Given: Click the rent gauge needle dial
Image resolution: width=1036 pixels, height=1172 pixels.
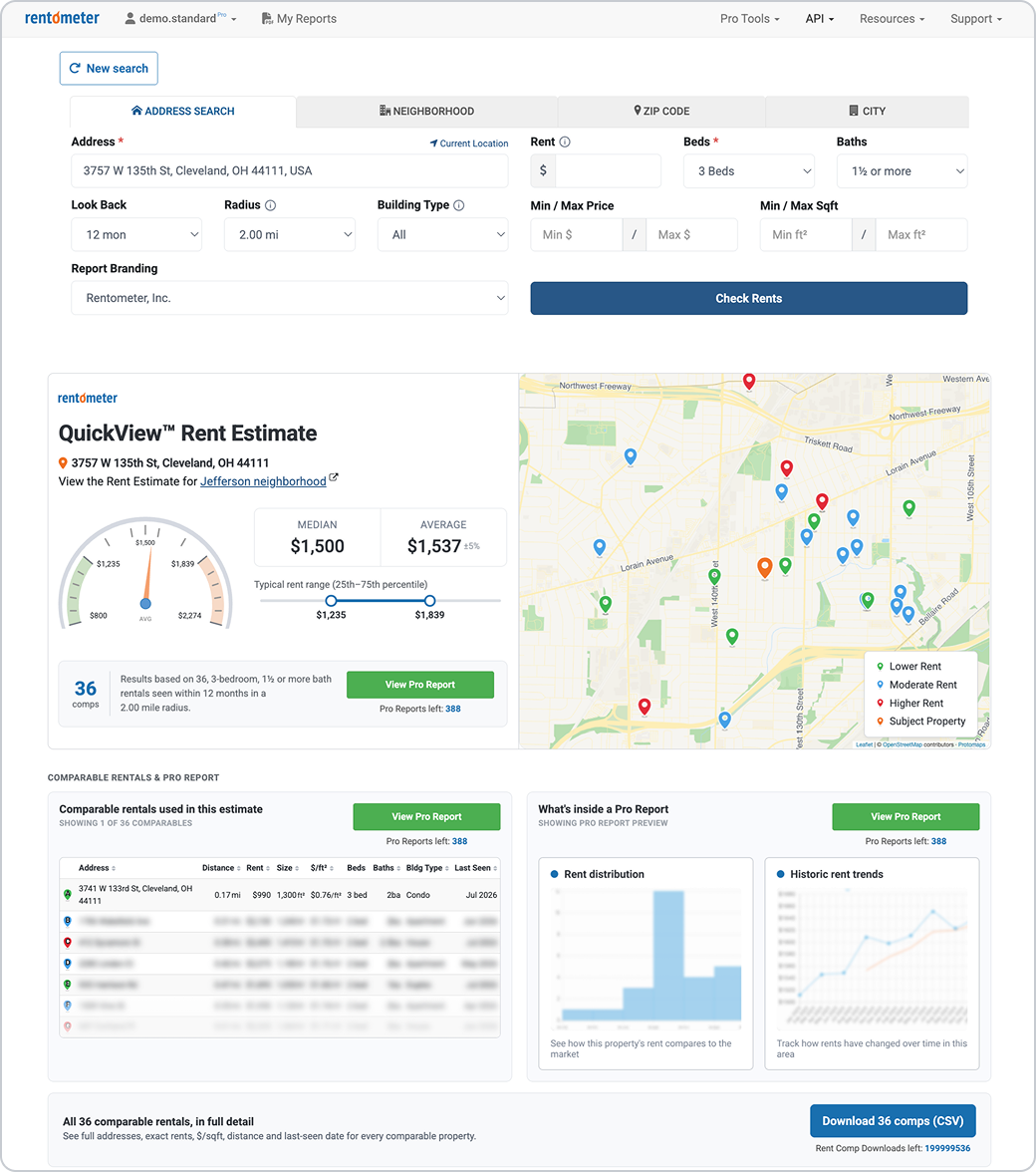Looking at the screenshot, I should [x=146, y=576].
